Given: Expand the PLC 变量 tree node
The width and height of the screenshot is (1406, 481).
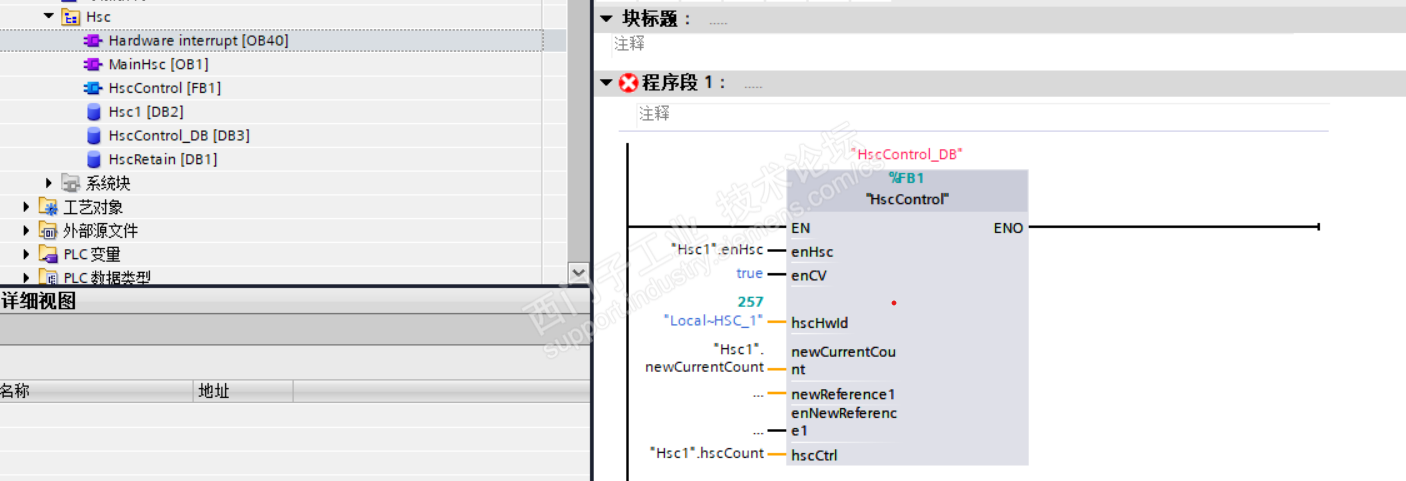Looking at the screenshot, I should (x=27, y=254).
